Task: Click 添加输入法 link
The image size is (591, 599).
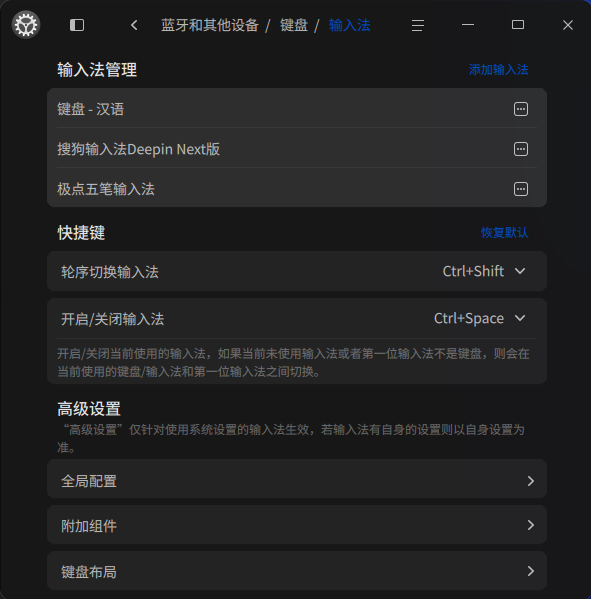Action: tap(499, 70)
